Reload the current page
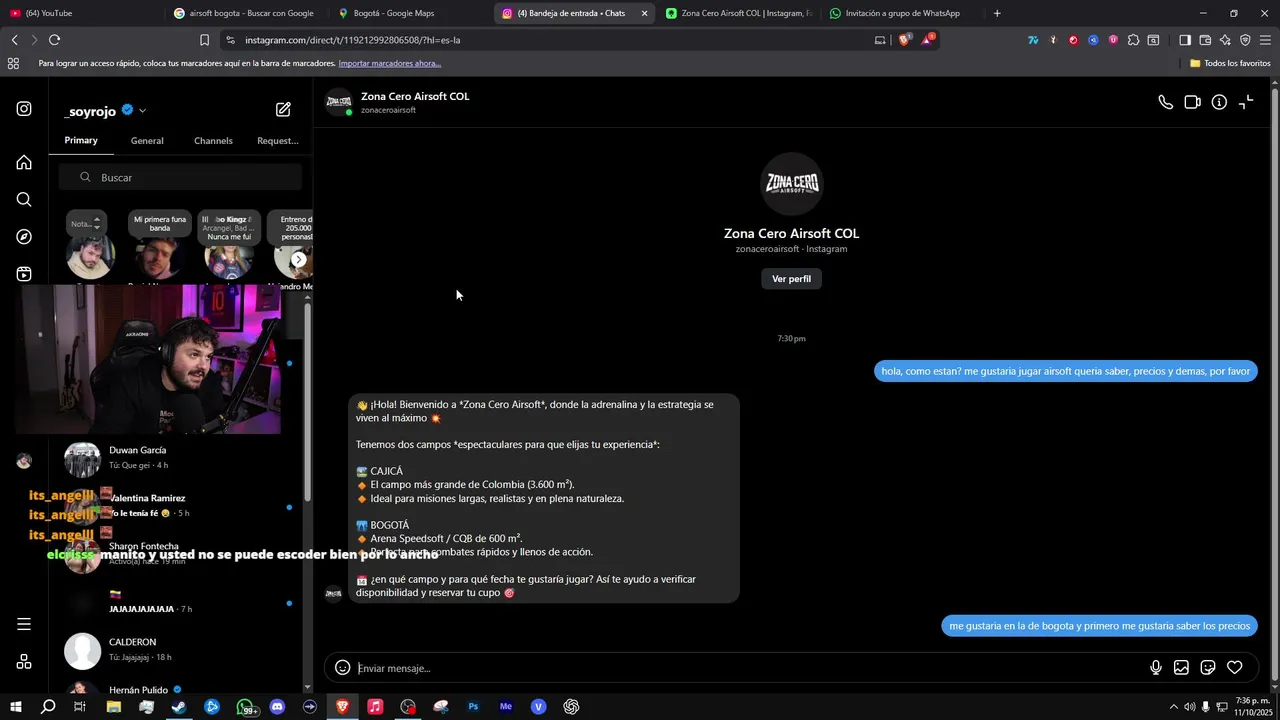The image size is (1280, 720). click(x=54, y=40)
